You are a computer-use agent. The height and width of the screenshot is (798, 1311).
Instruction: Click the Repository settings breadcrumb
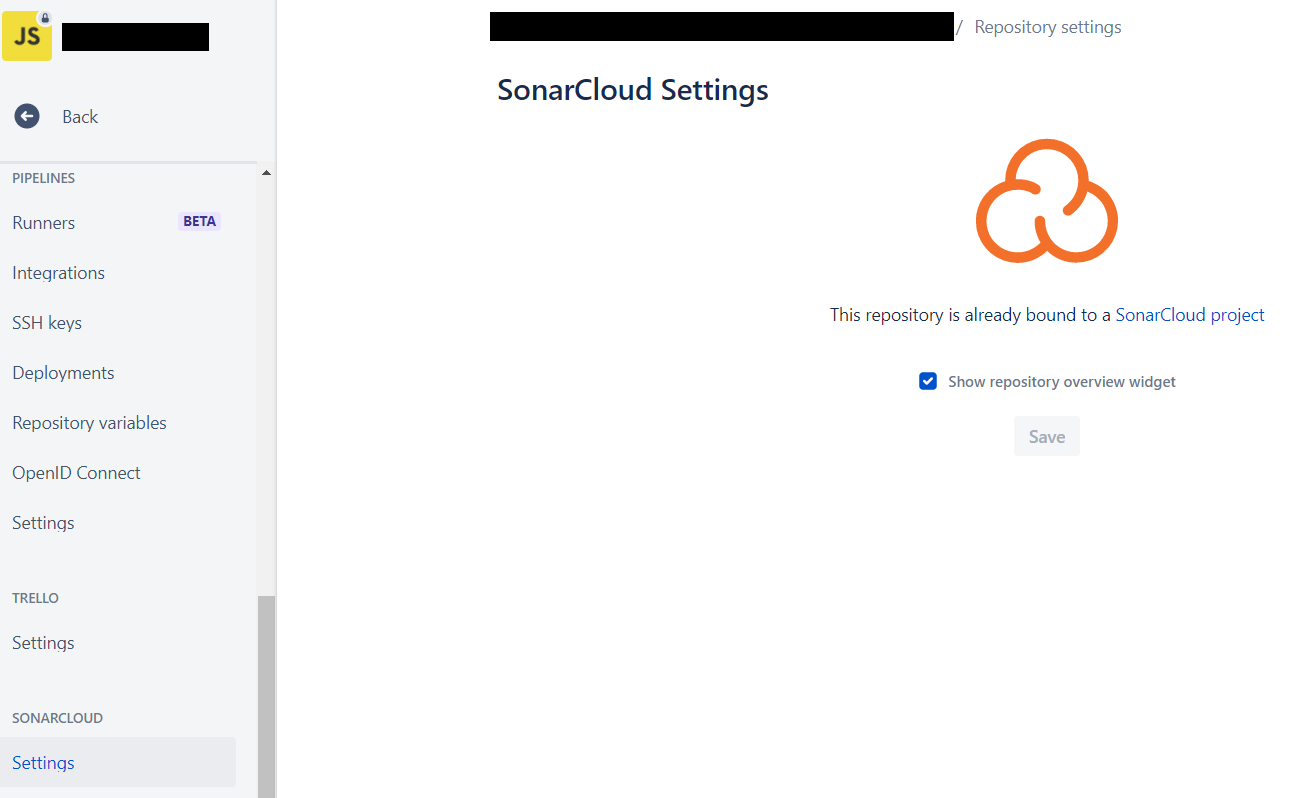tap(1047, 27)
